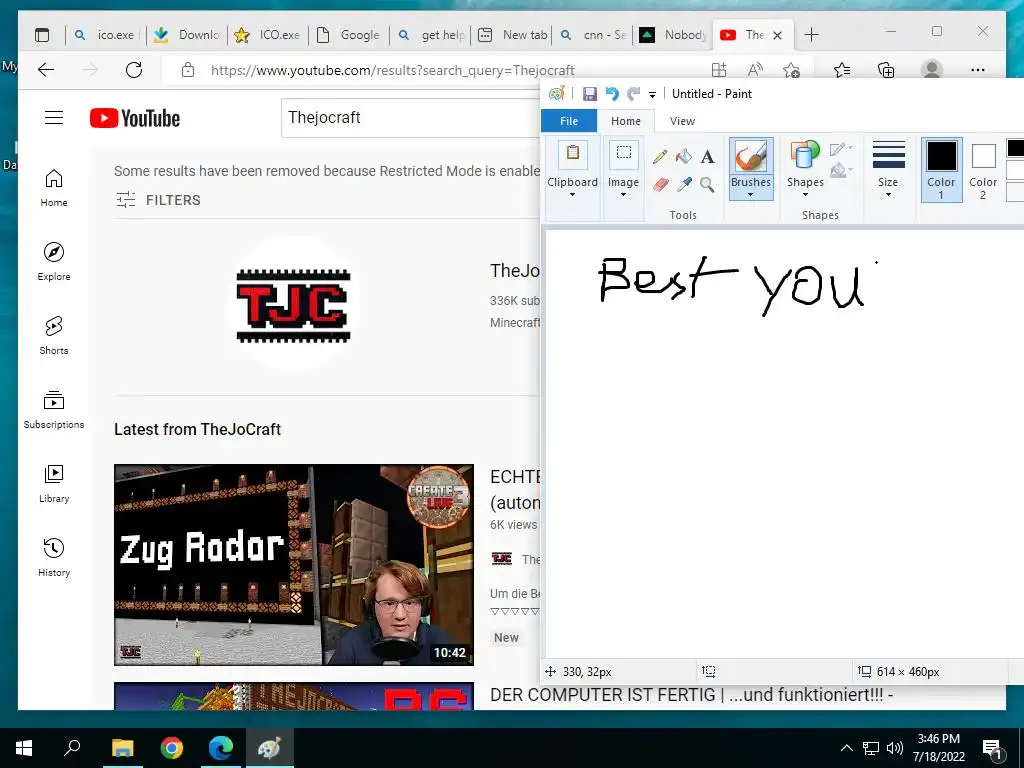Open YouTube Library in sidebar
1024x768 pixels.
(54, 483)
